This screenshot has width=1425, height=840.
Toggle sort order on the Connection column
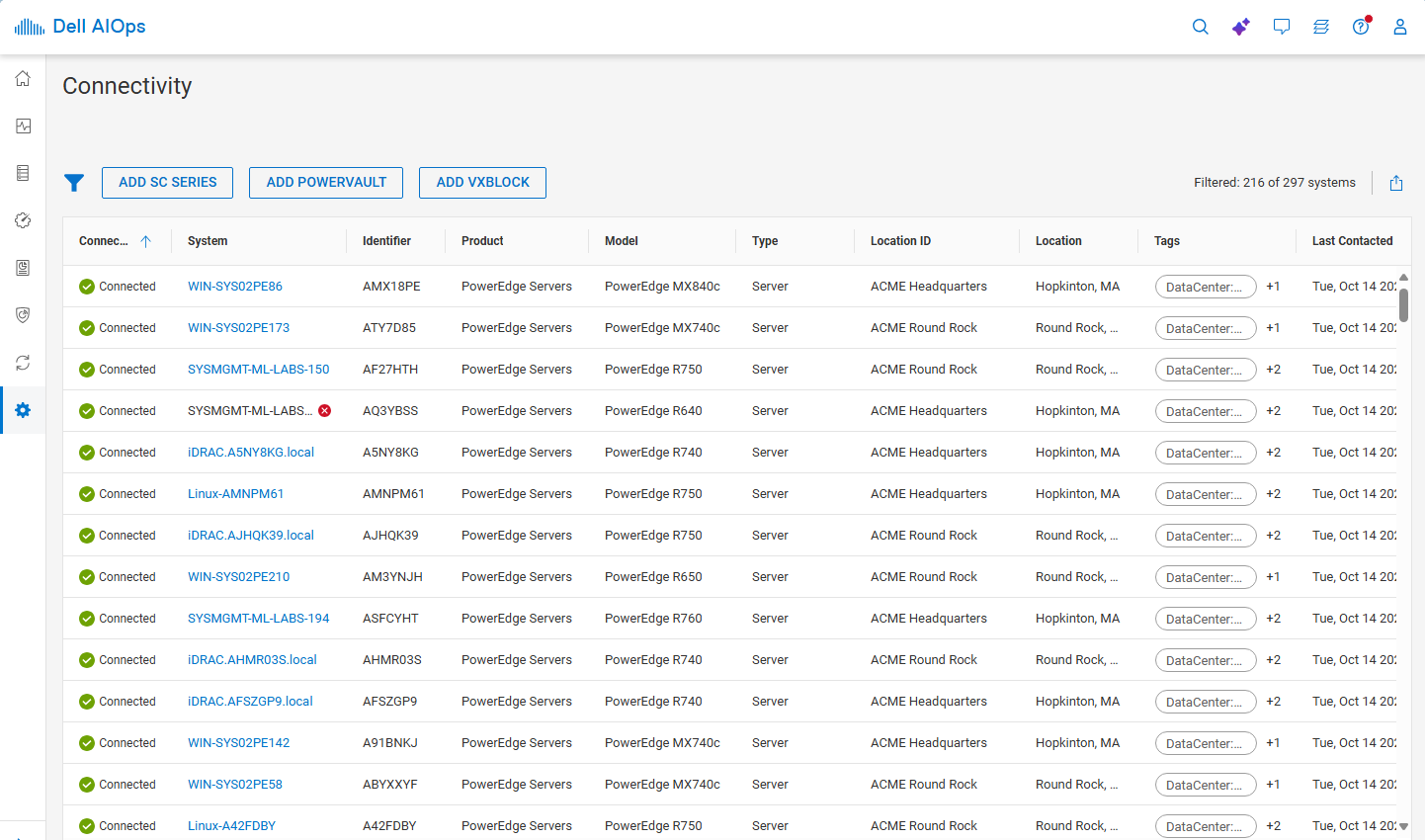click(143, 240)
